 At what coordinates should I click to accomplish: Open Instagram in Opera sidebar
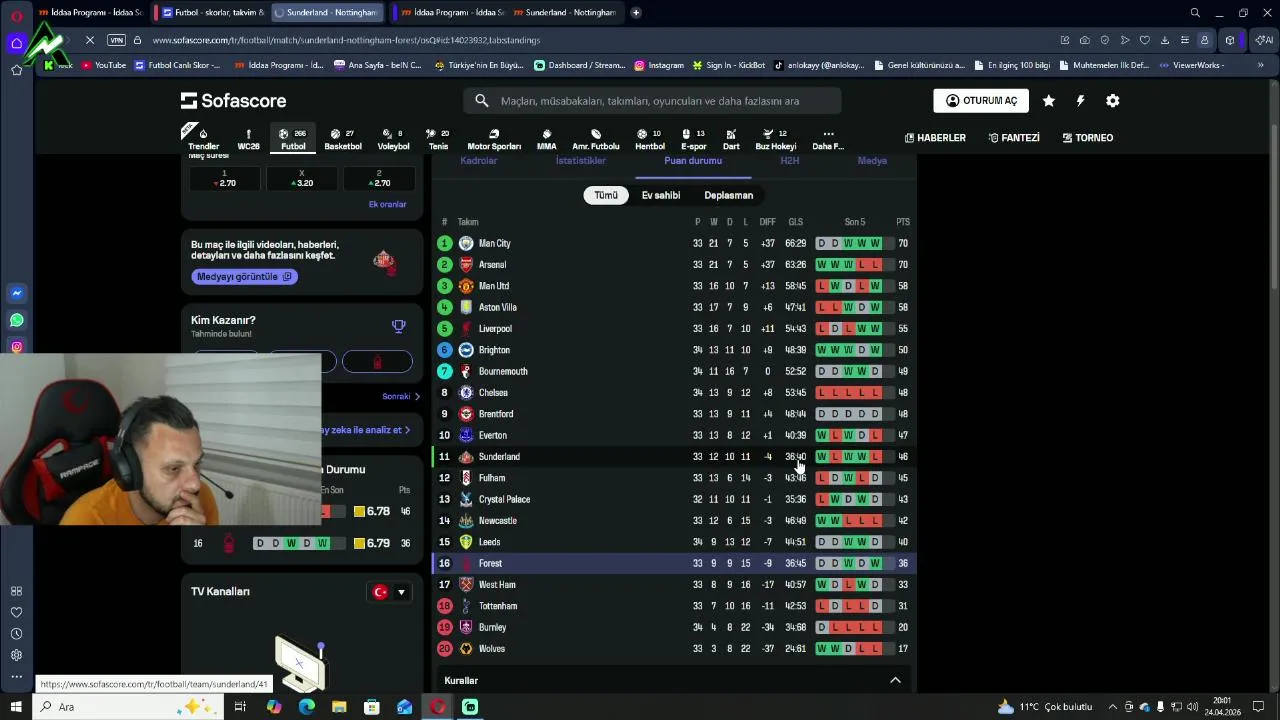tap(16, 347)
